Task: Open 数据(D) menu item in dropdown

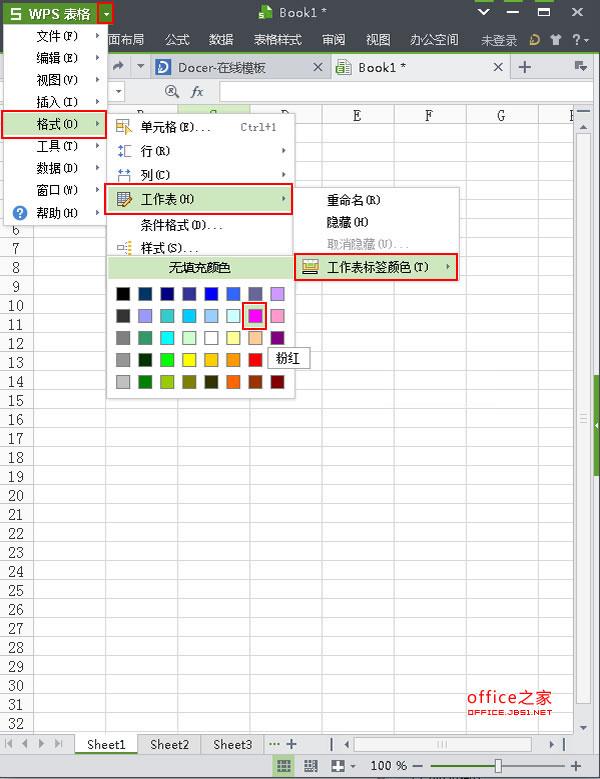Action: click(x=55, y=168)
